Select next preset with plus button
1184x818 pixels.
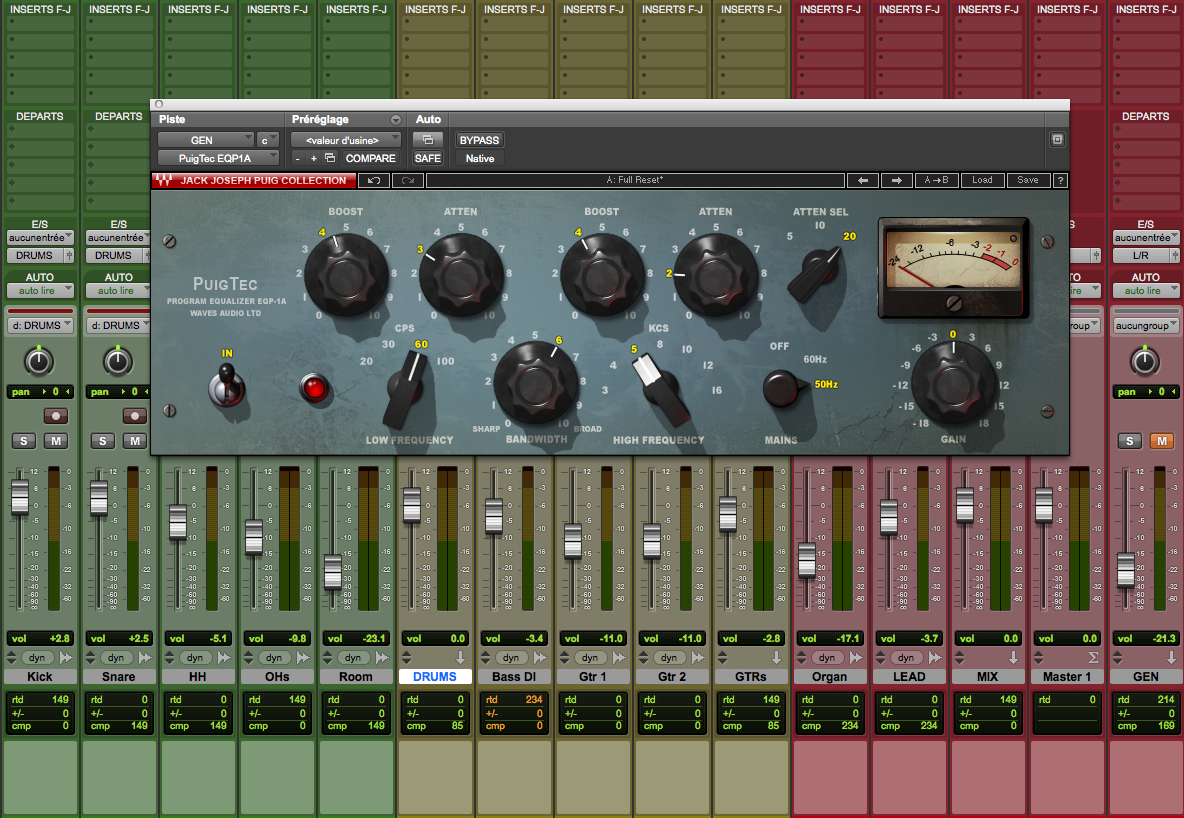(313, 159)
